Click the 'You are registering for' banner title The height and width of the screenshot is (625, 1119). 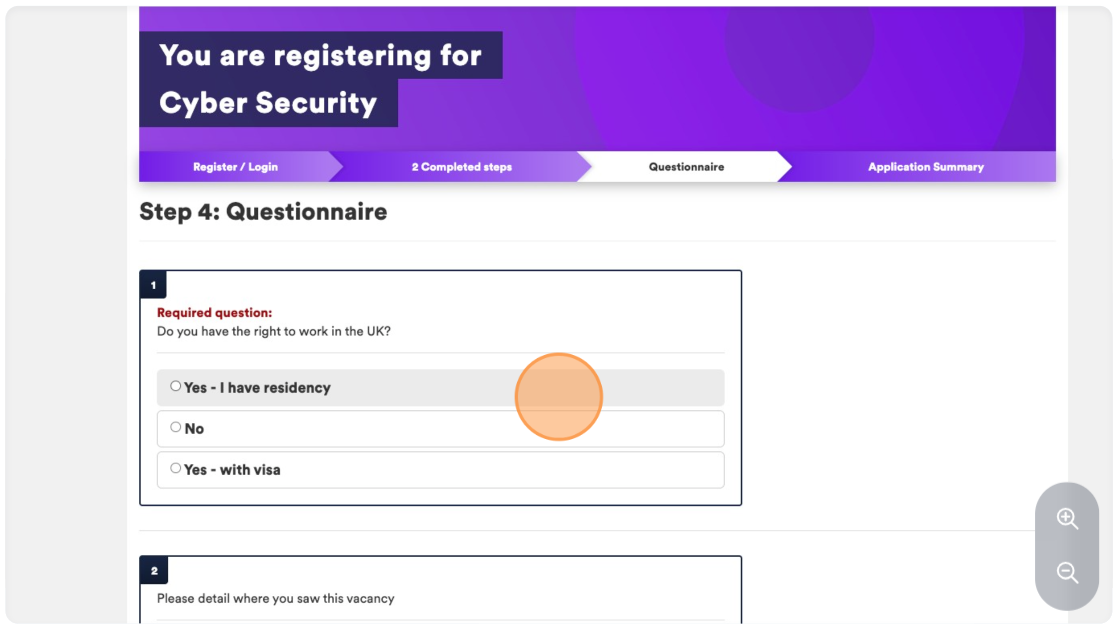point(320,56)
